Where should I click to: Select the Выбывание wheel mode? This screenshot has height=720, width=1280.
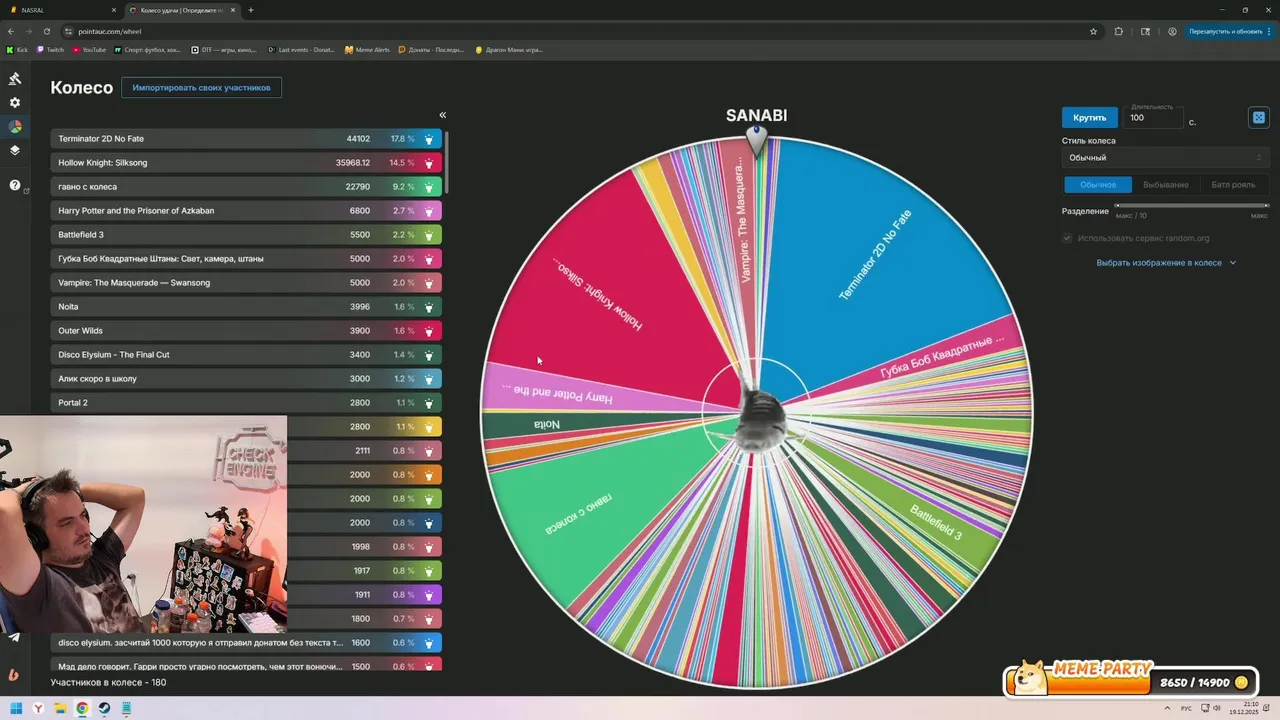point(1166,185)
